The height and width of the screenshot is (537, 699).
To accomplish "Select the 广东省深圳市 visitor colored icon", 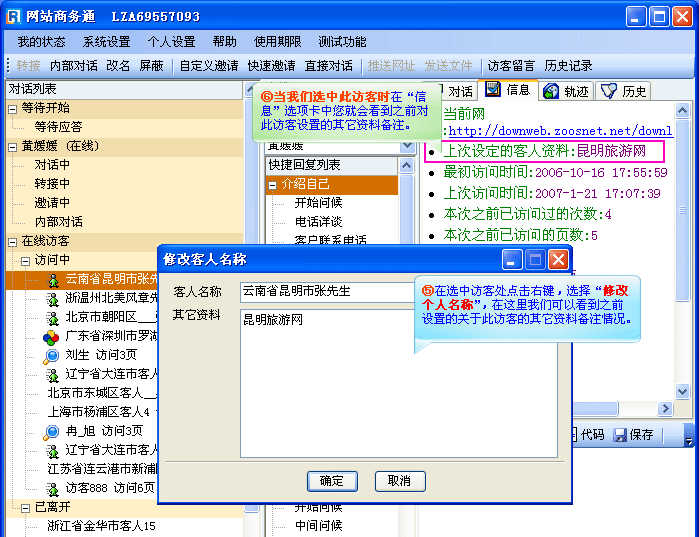I will click(x=51, y=337).
